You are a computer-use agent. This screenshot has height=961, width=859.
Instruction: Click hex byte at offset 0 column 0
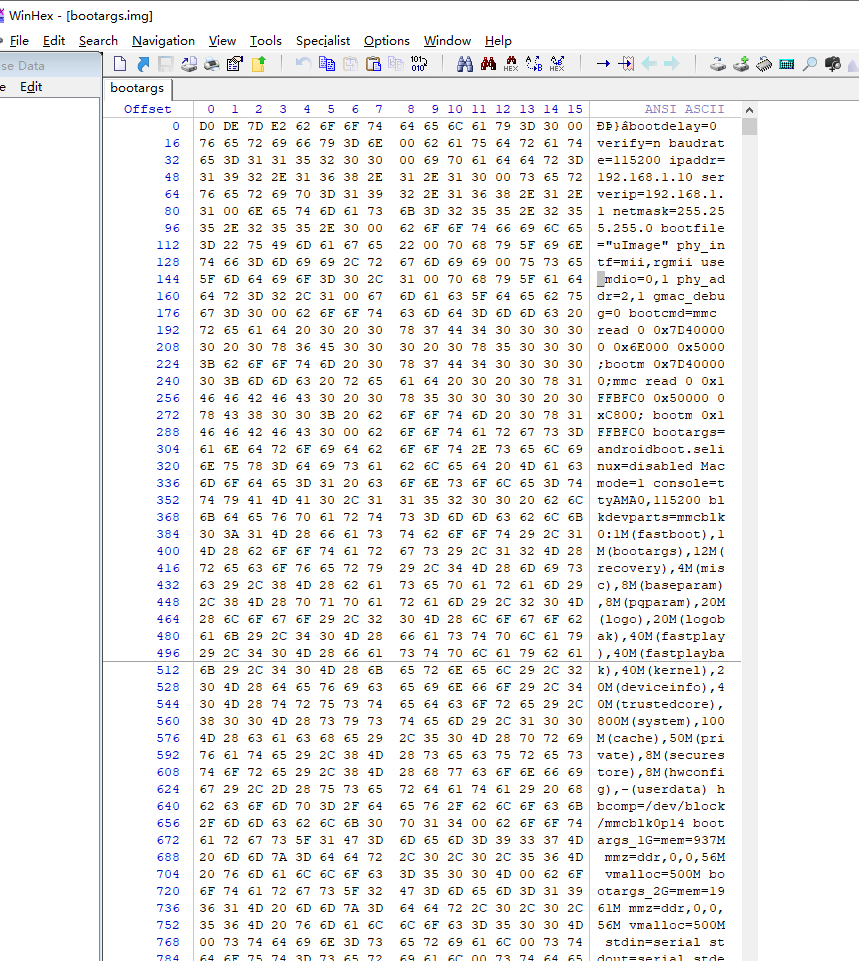point(208,127)
